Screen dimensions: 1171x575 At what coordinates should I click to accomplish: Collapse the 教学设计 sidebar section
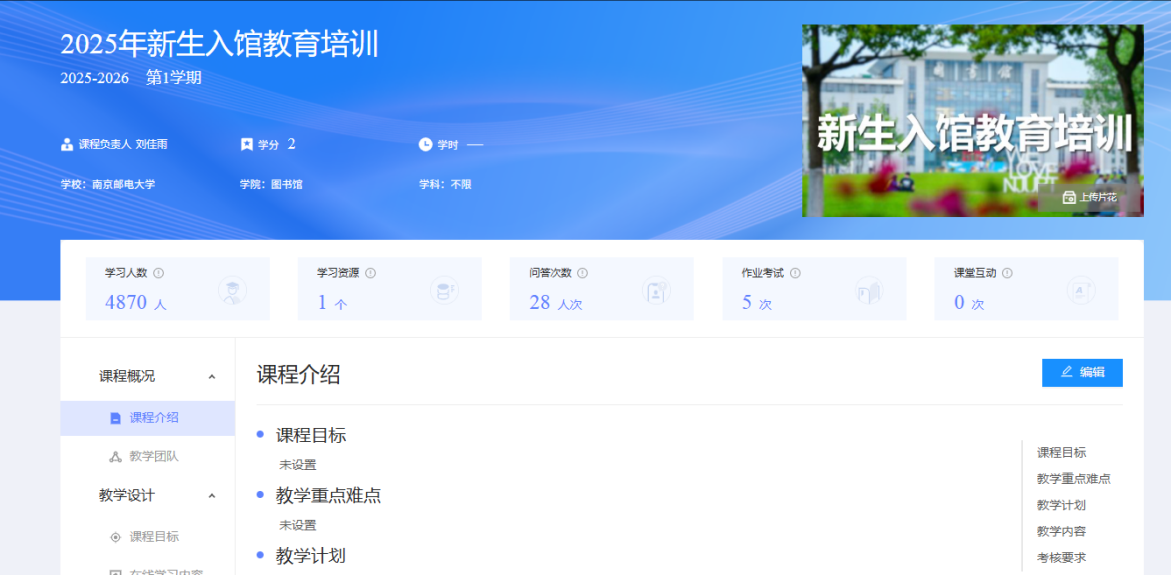211,496
